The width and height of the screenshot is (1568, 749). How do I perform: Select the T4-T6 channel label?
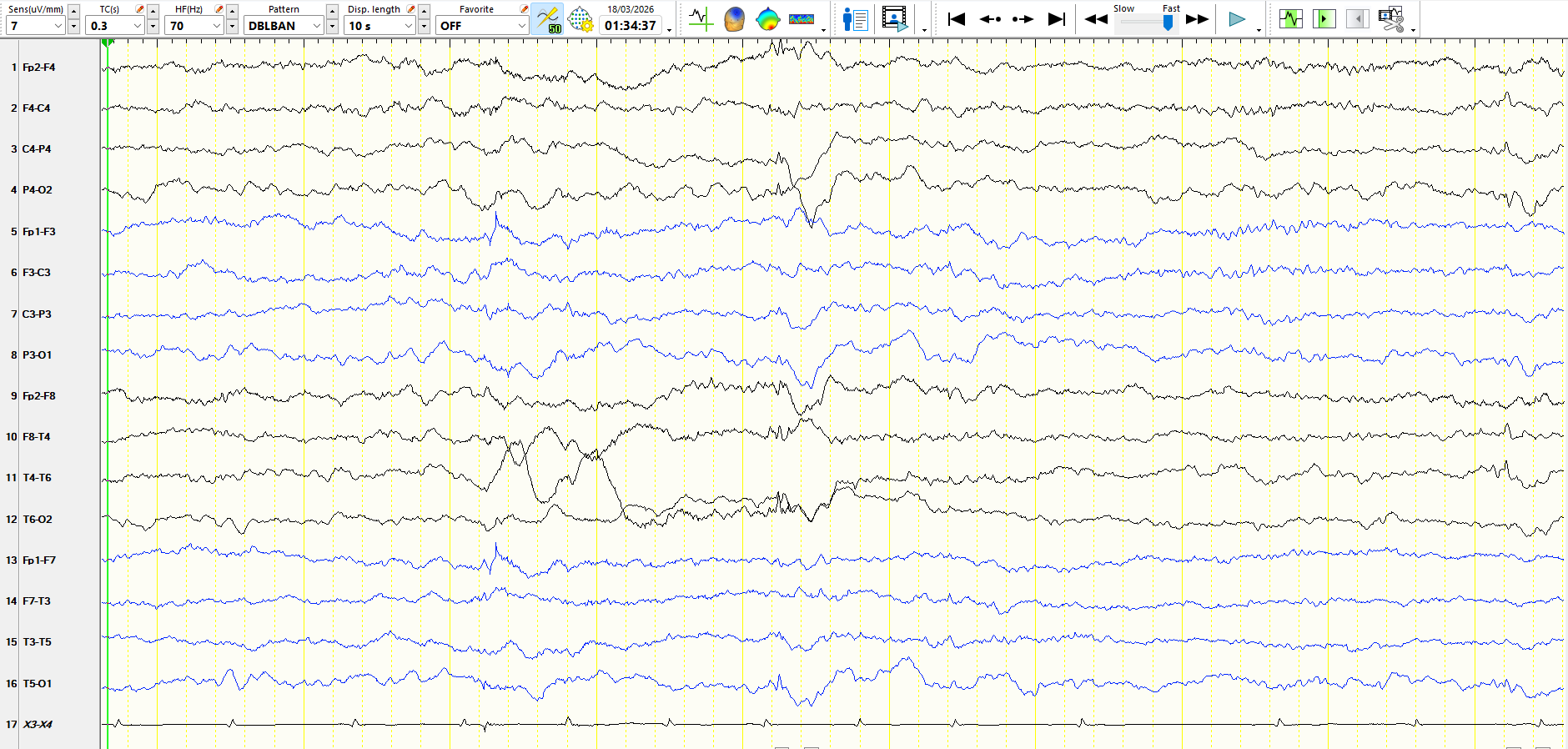[x=37, y=478]
